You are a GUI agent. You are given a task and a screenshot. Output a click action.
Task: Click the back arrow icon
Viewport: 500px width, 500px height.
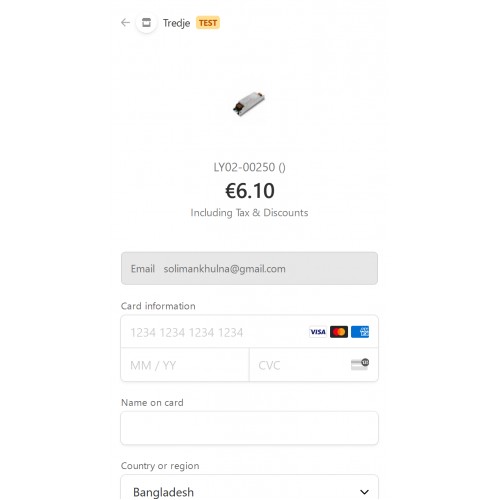click(x=125, y=23)
